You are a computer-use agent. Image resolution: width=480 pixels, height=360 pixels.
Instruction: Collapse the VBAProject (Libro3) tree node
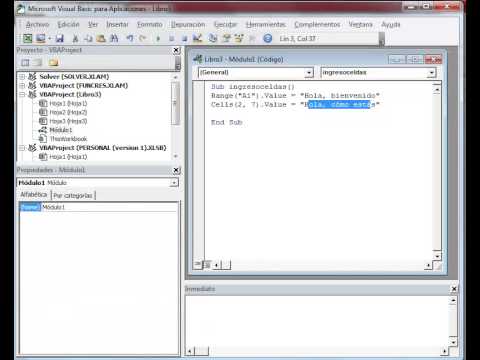[x=22, y=94]
